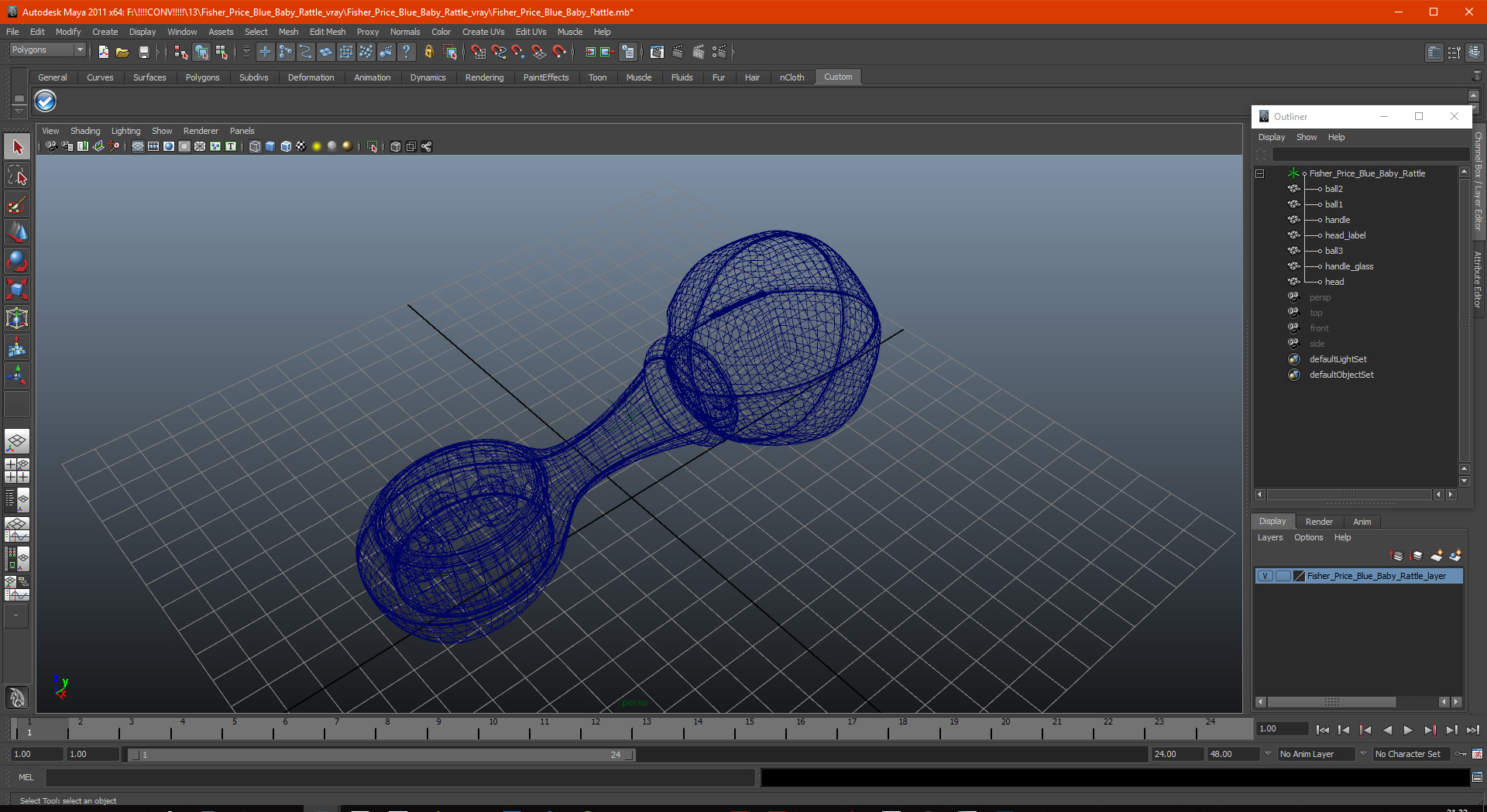The height and width of the screenshot is (812, 1487).
Task: Toggle isolate select in viewport toolbar
Action: [373, 146]
